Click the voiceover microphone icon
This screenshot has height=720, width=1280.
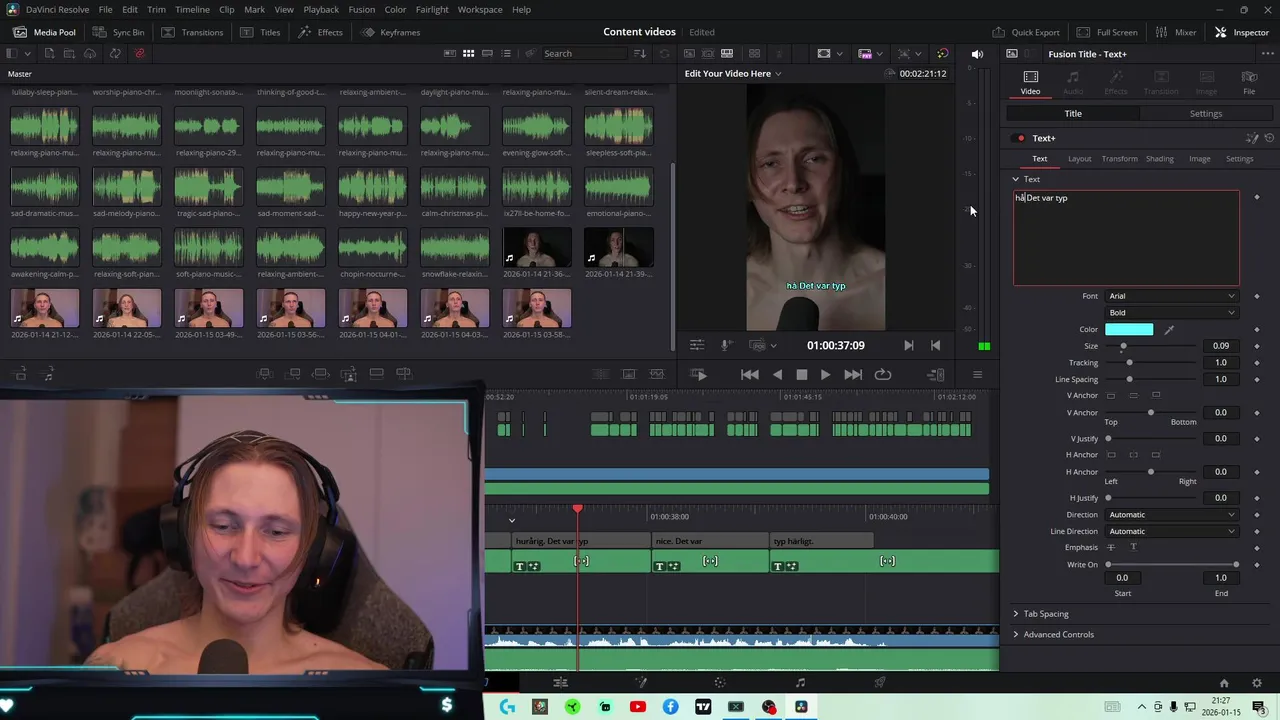[727, 345]
